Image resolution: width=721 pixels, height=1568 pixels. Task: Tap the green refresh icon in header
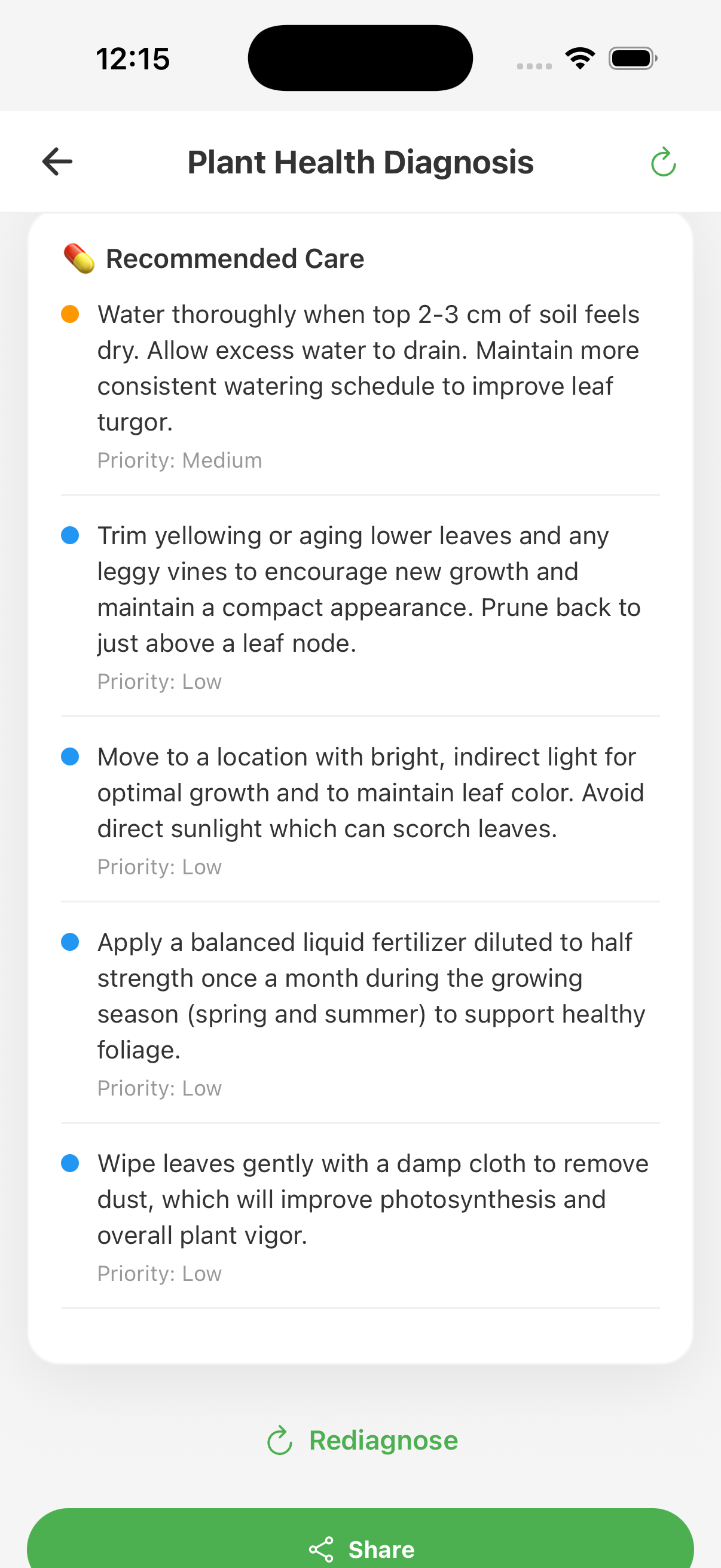(663, 162)
